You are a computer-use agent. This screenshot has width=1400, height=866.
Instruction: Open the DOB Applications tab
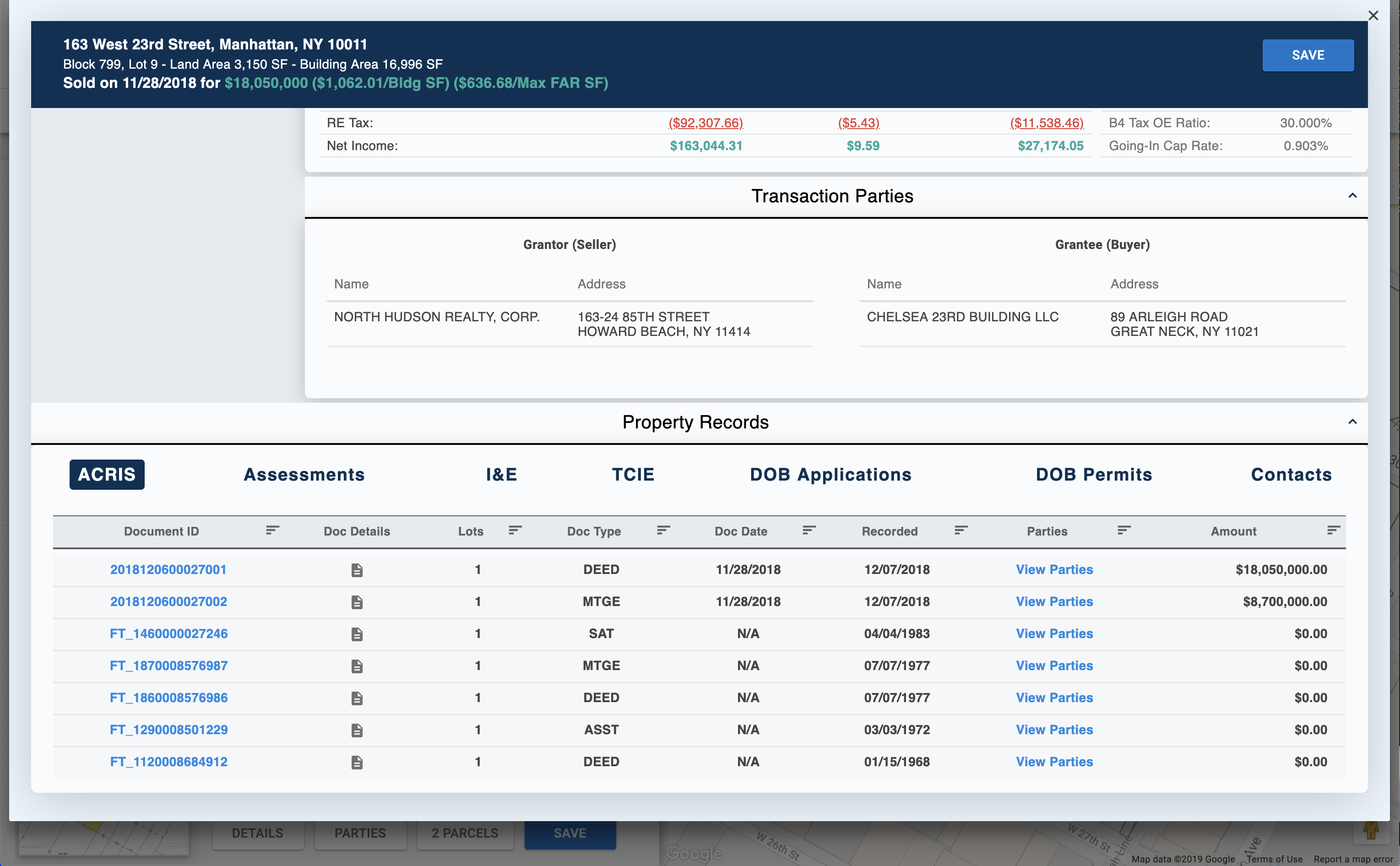[x=830, y=474]
